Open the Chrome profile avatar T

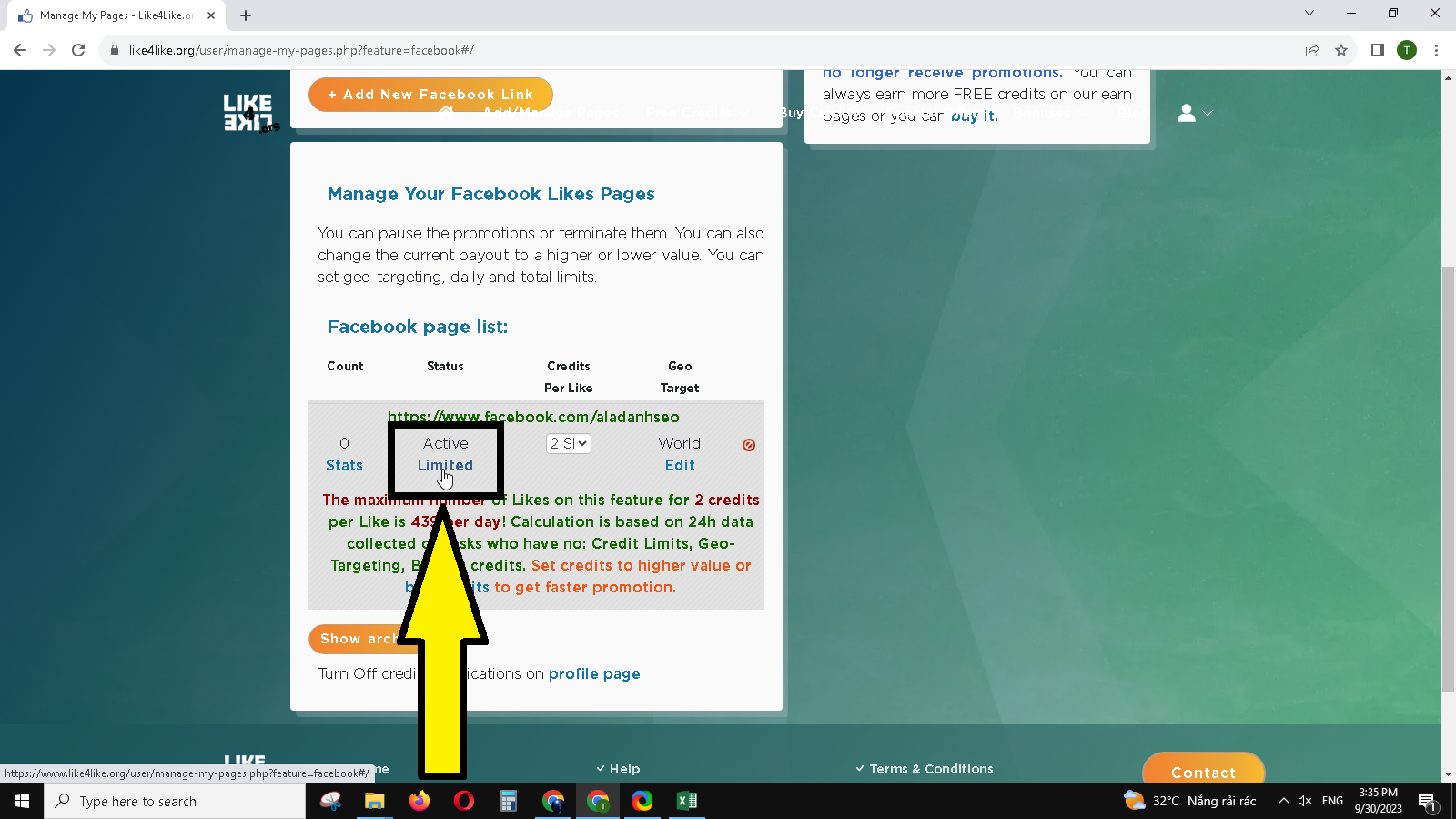1407,50
